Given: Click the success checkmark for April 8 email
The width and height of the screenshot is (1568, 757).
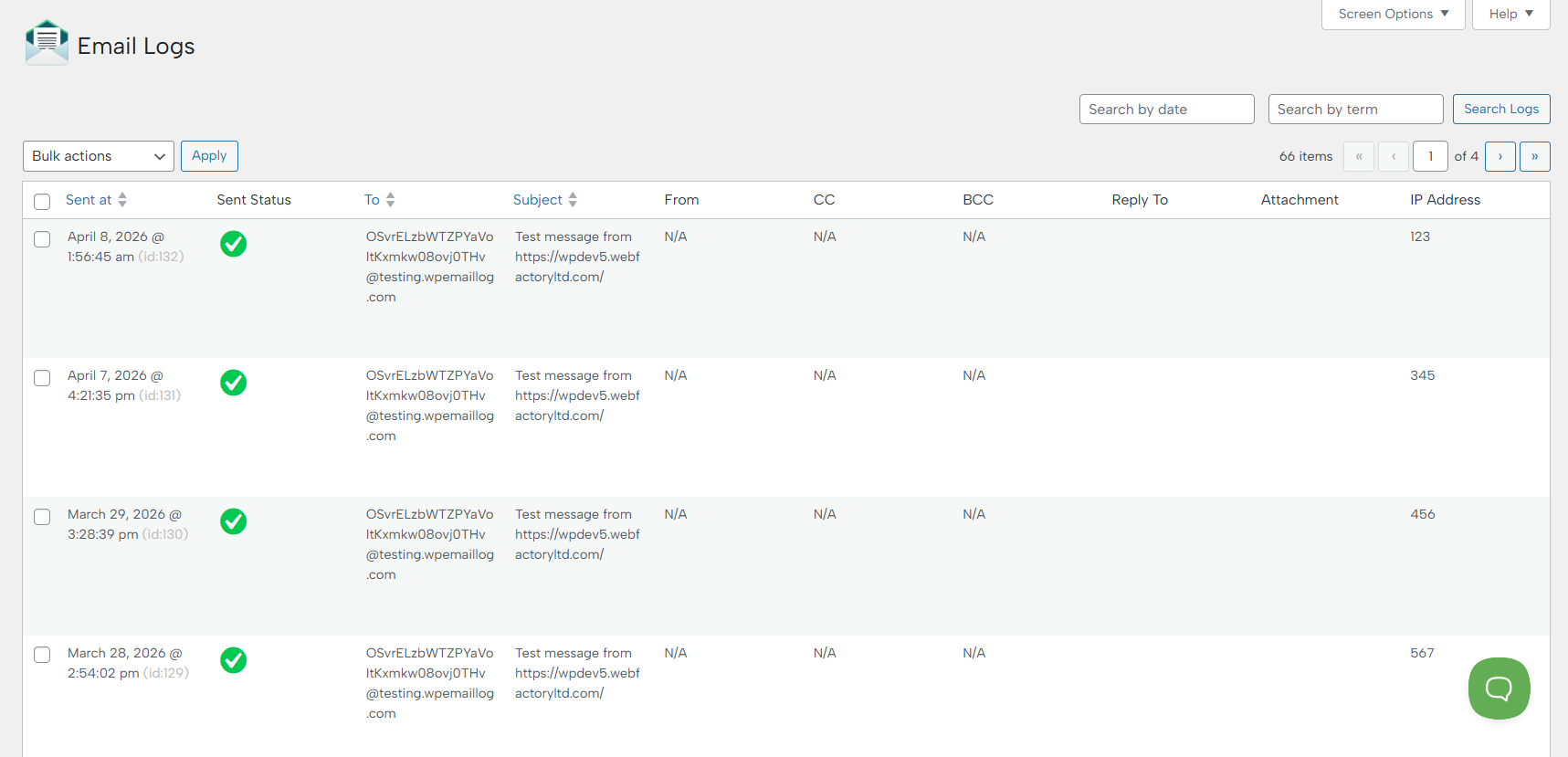Looking at the screenshot, I should (x=234, y=244).
